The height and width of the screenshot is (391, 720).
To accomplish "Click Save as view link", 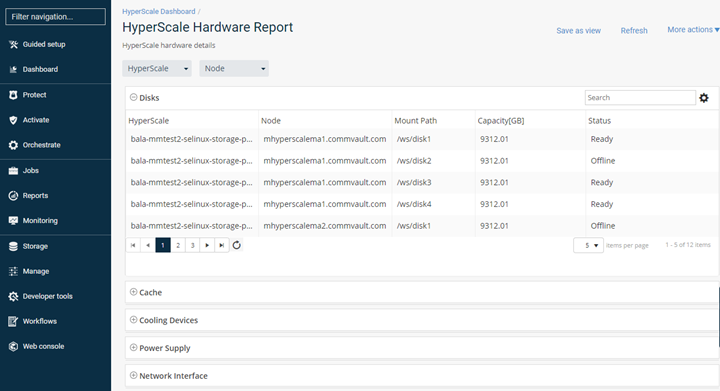I will coord(579,31).
